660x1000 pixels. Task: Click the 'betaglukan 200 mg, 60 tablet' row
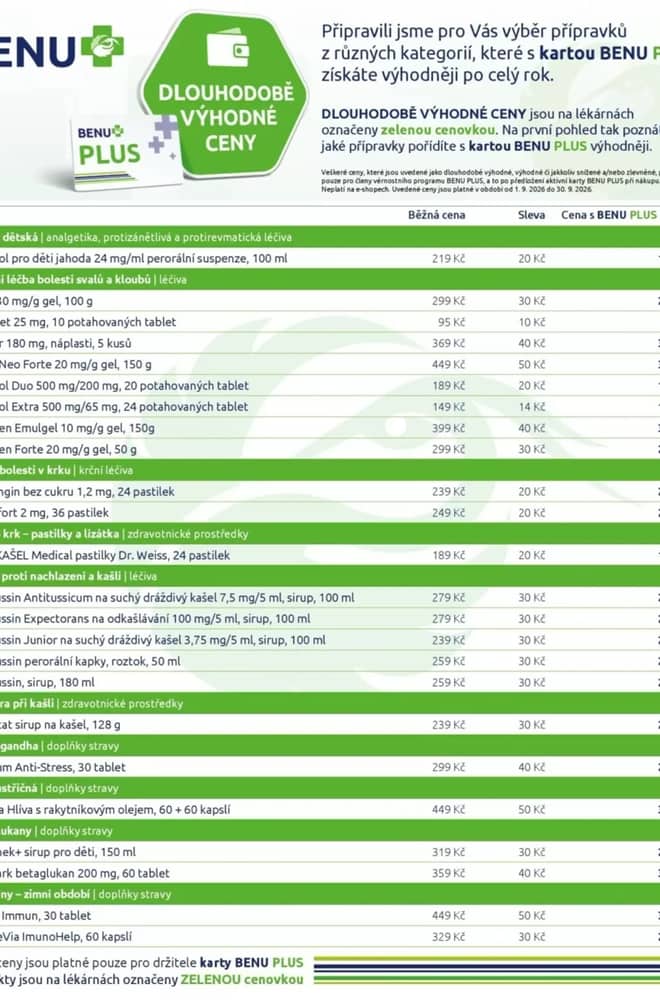click(330, 873)
